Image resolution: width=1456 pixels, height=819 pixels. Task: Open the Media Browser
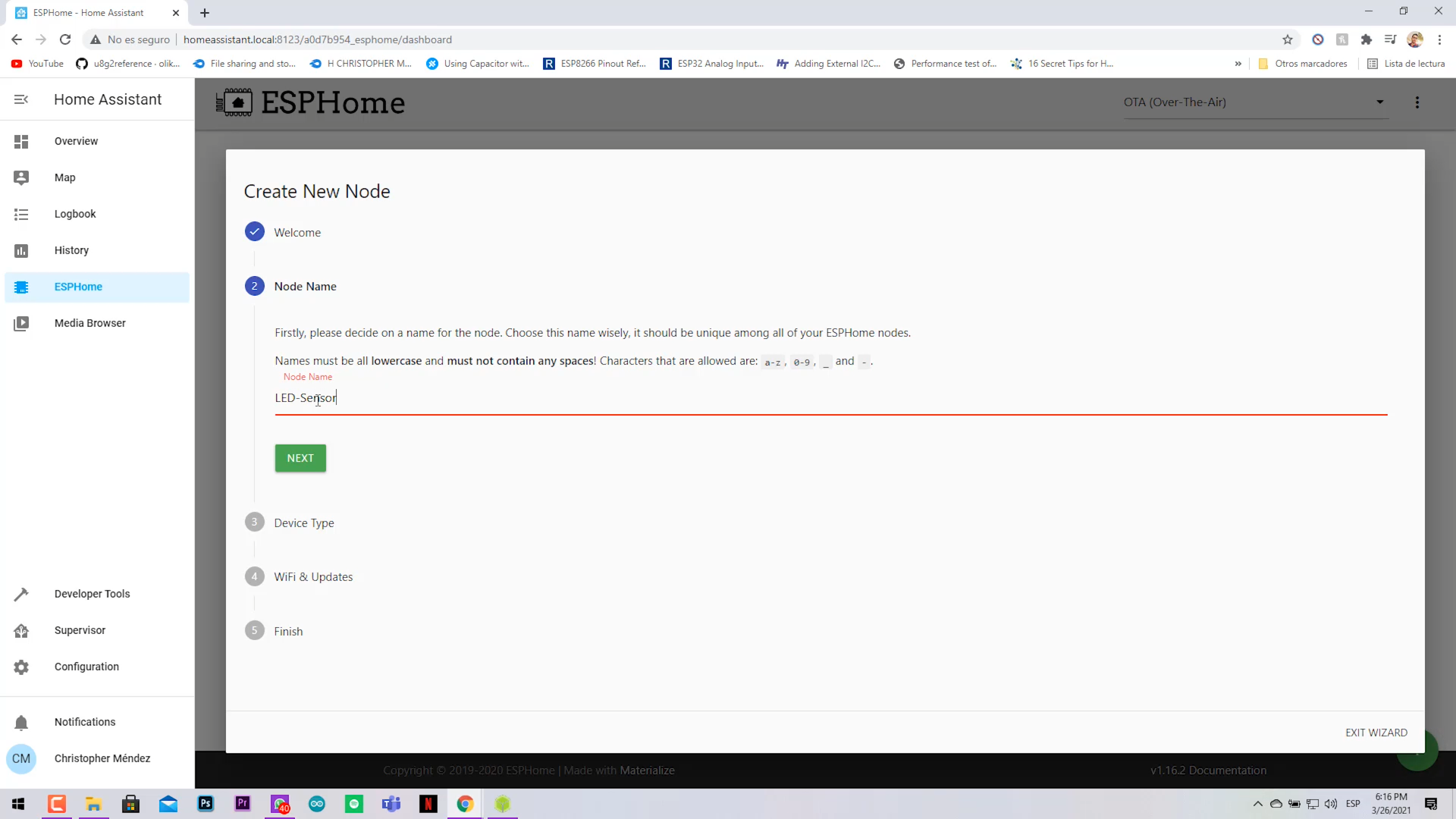click(x=89, y=323)
